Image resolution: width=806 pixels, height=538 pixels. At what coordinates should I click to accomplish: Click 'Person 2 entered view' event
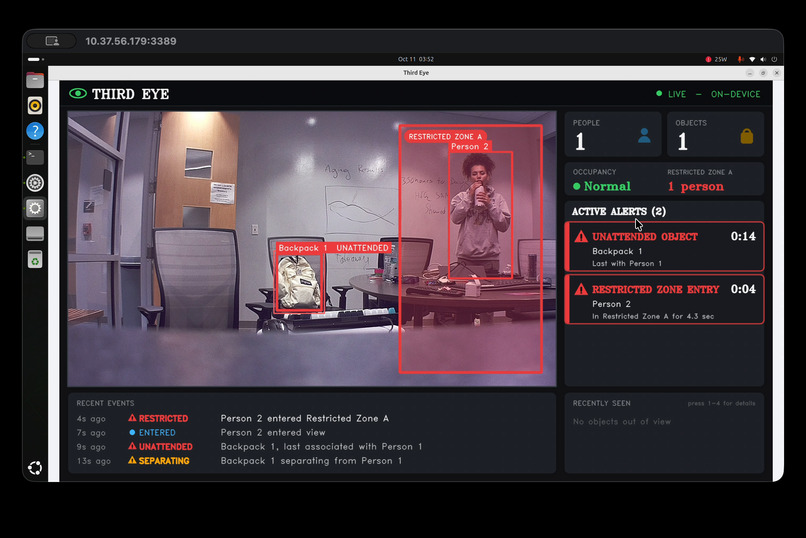[x=273, y=433]
